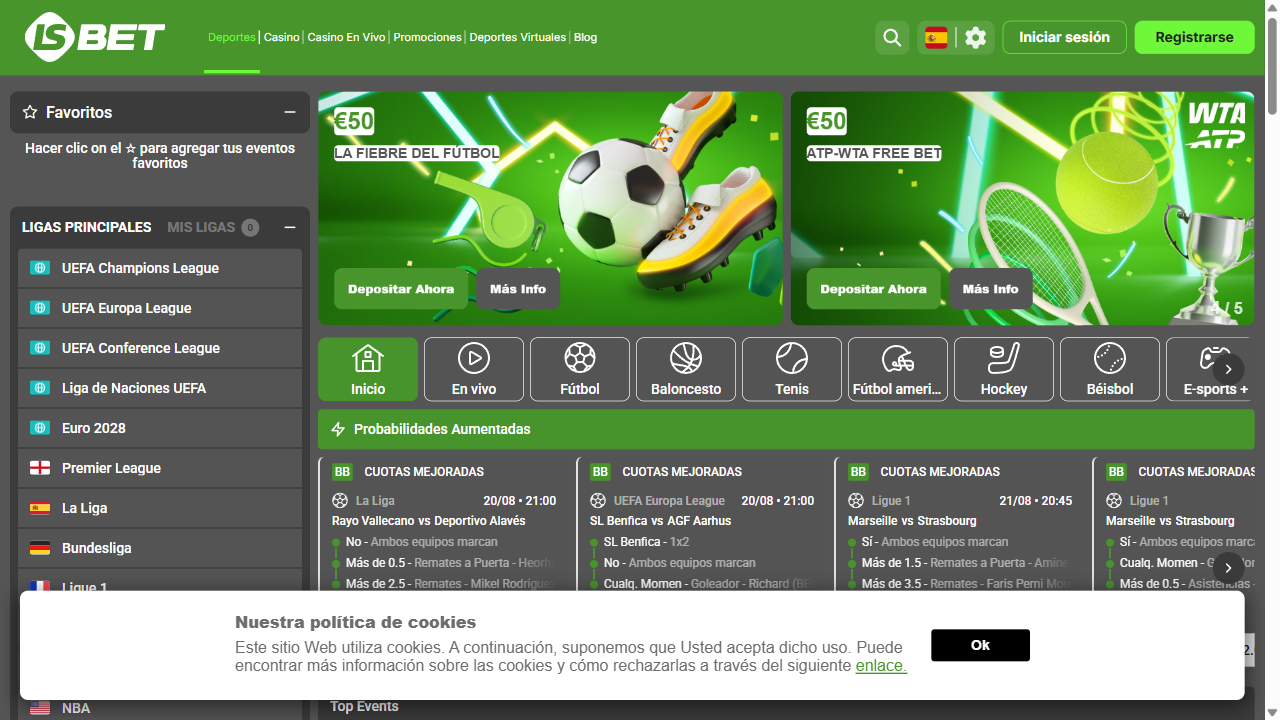The height and width of the screenshot is (720, 1280).
Task: Click Premier League England flag icon
Action: [x=40, y=468]
